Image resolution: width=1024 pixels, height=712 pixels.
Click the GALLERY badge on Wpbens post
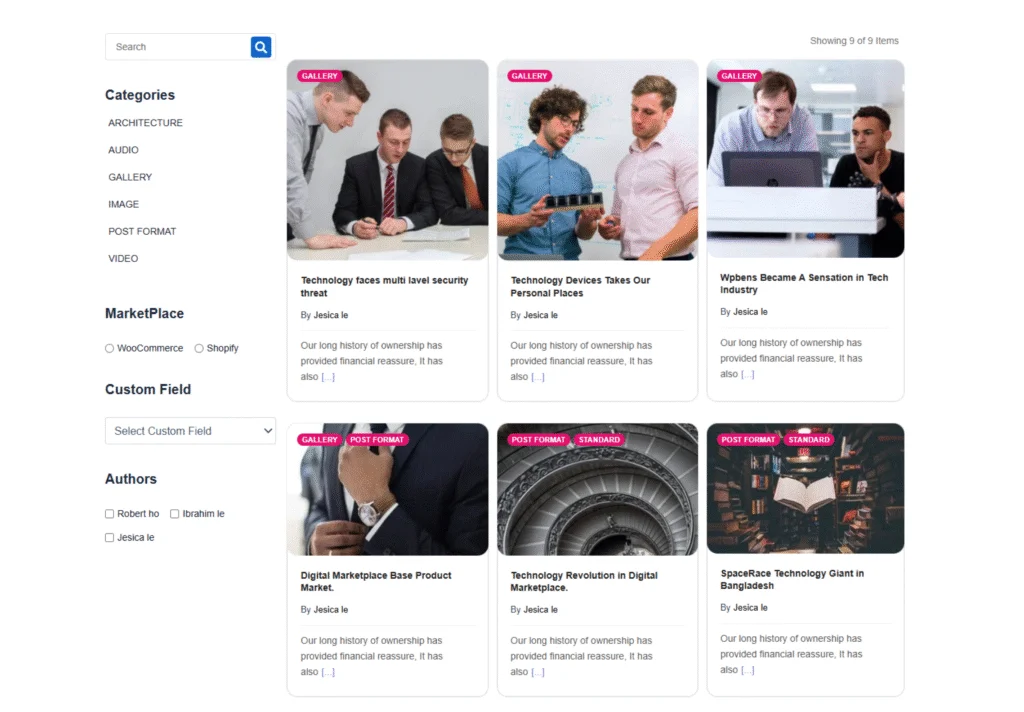pos(738,75)
